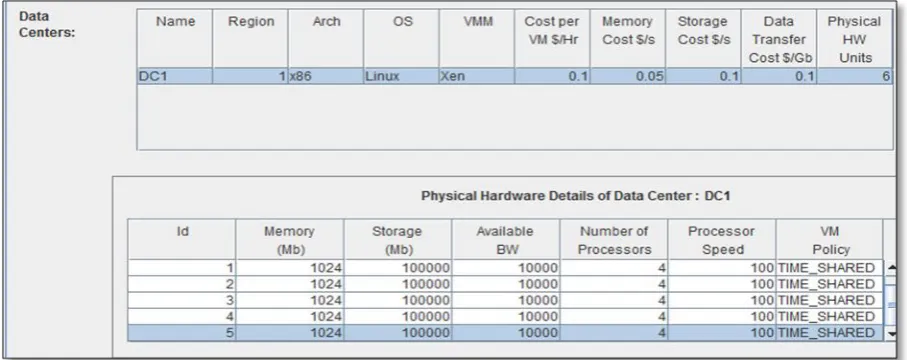This screenshot has height=360, width=907.
Task: Click the Available BW column header
Action: 506,239
